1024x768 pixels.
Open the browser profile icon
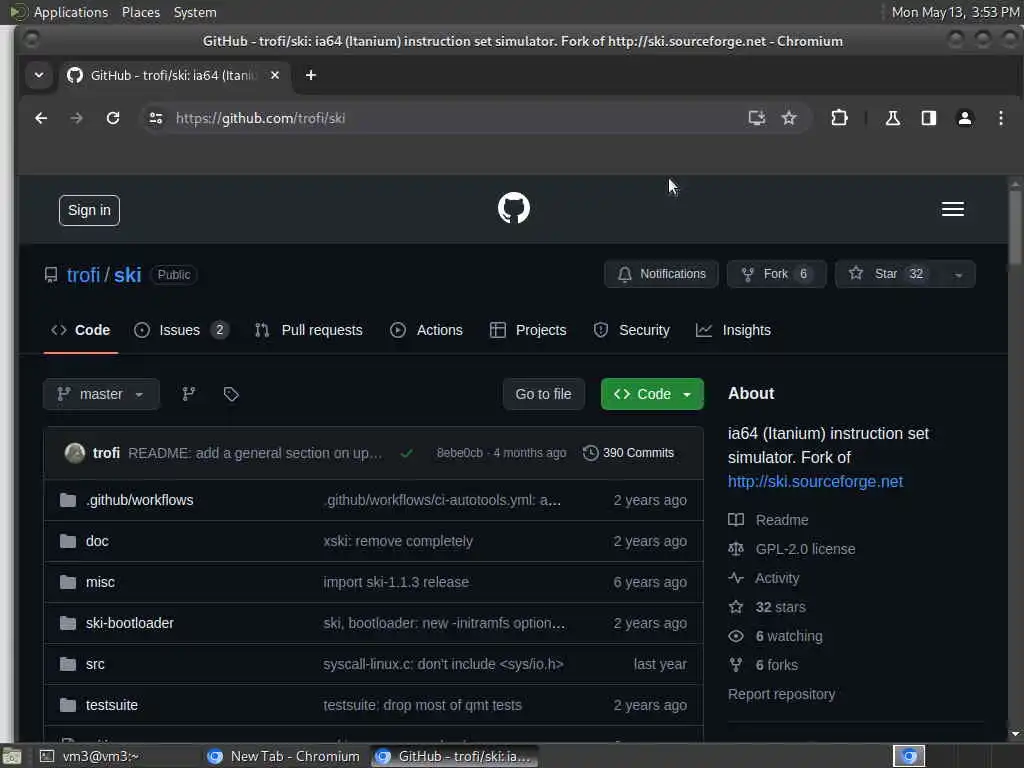click(964, 118)
